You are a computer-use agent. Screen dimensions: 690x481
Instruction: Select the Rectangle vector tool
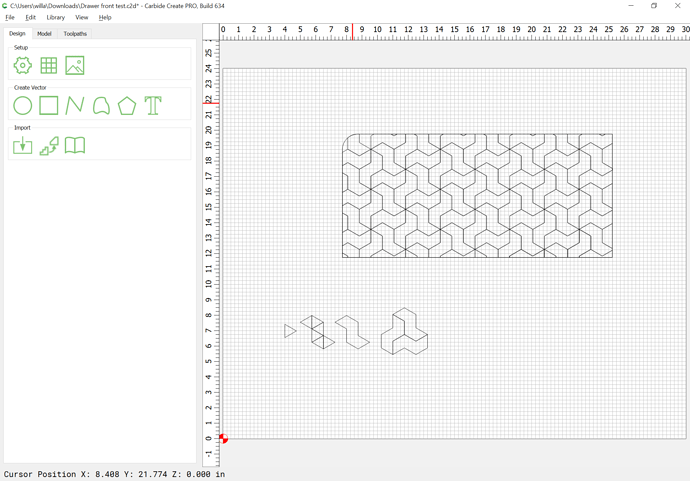pyautogui.click(x=48, y=106)
